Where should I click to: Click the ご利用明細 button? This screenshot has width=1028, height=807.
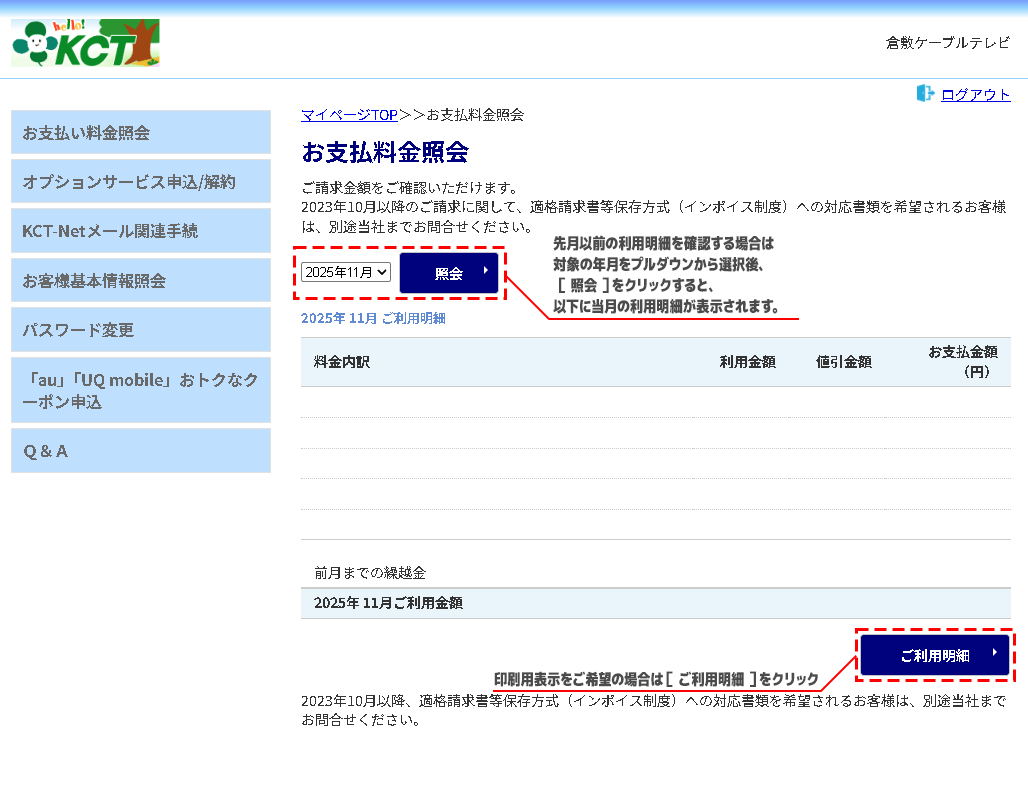pyautogui.click(x=935, y=656)
